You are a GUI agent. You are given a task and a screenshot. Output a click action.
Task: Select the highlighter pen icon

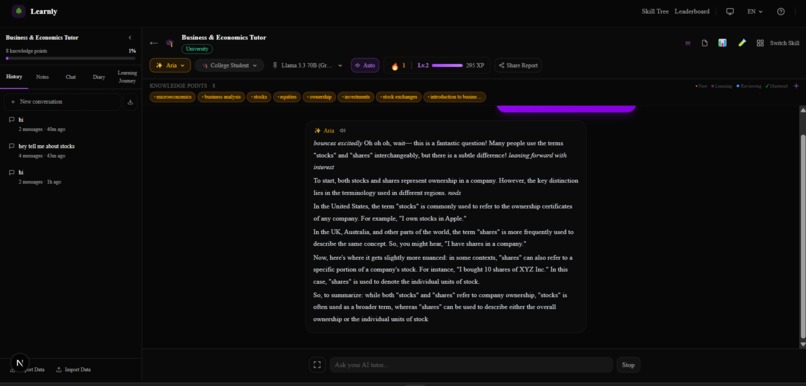pyautogui.click(x=742, y=43)
